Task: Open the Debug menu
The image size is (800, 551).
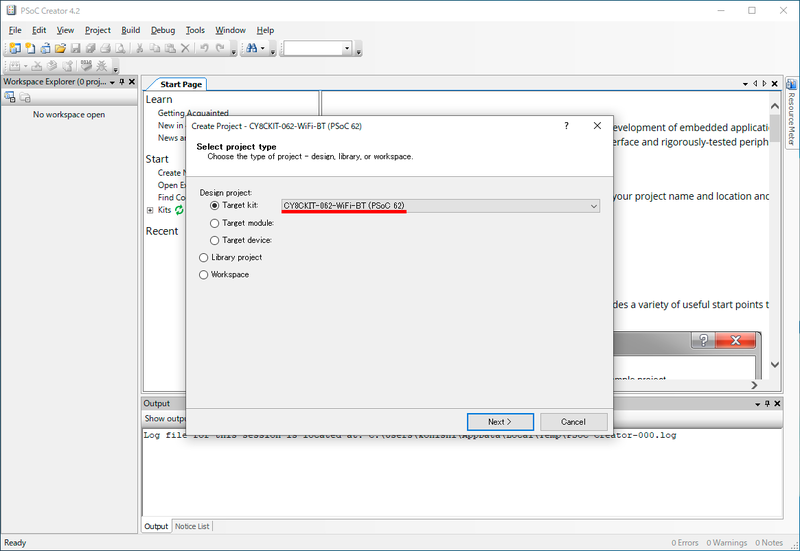Action: tap(163, 30)
